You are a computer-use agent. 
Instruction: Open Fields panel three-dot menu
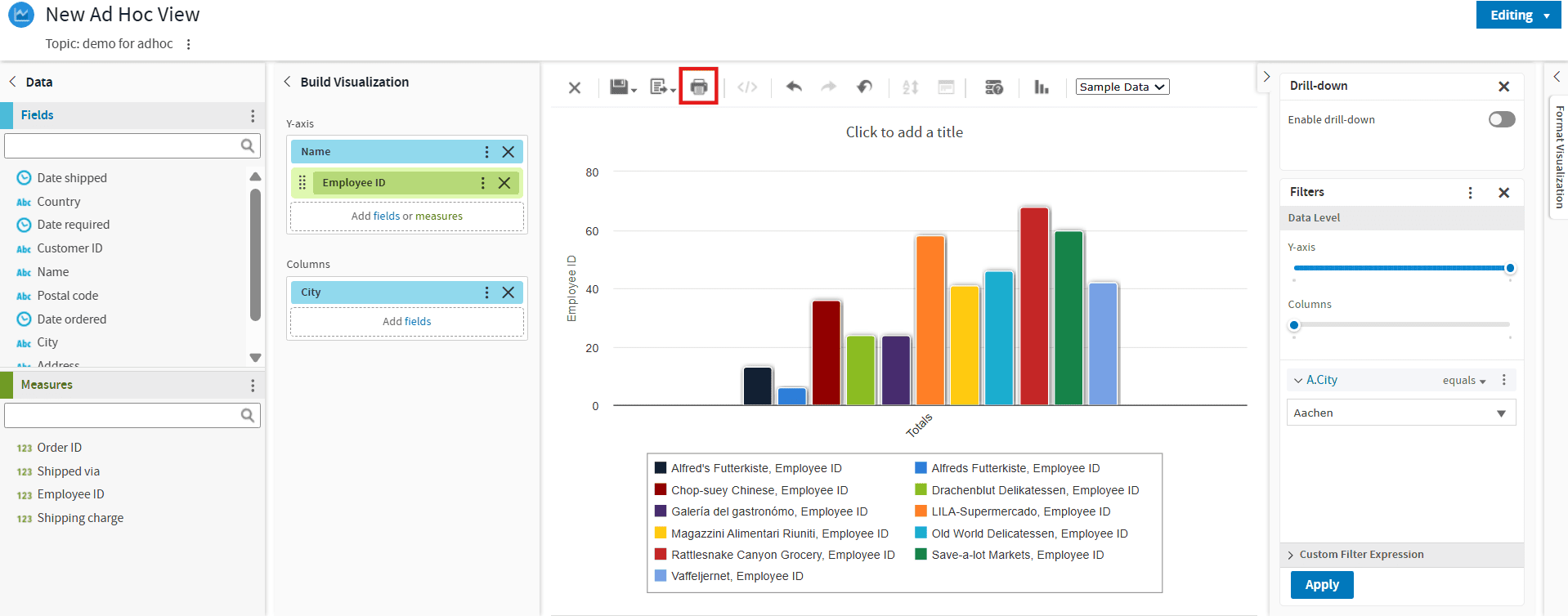click(x=253, y=116)
